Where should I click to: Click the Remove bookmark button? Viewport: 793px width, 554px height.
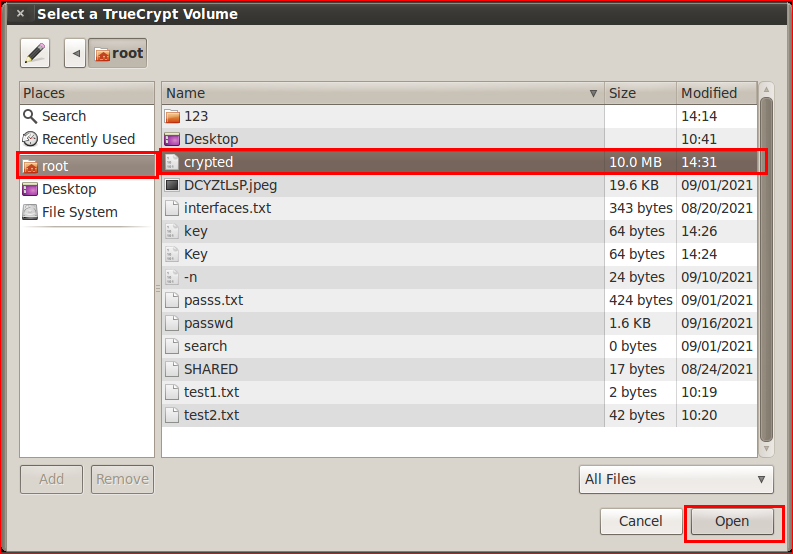coord(122,479)
